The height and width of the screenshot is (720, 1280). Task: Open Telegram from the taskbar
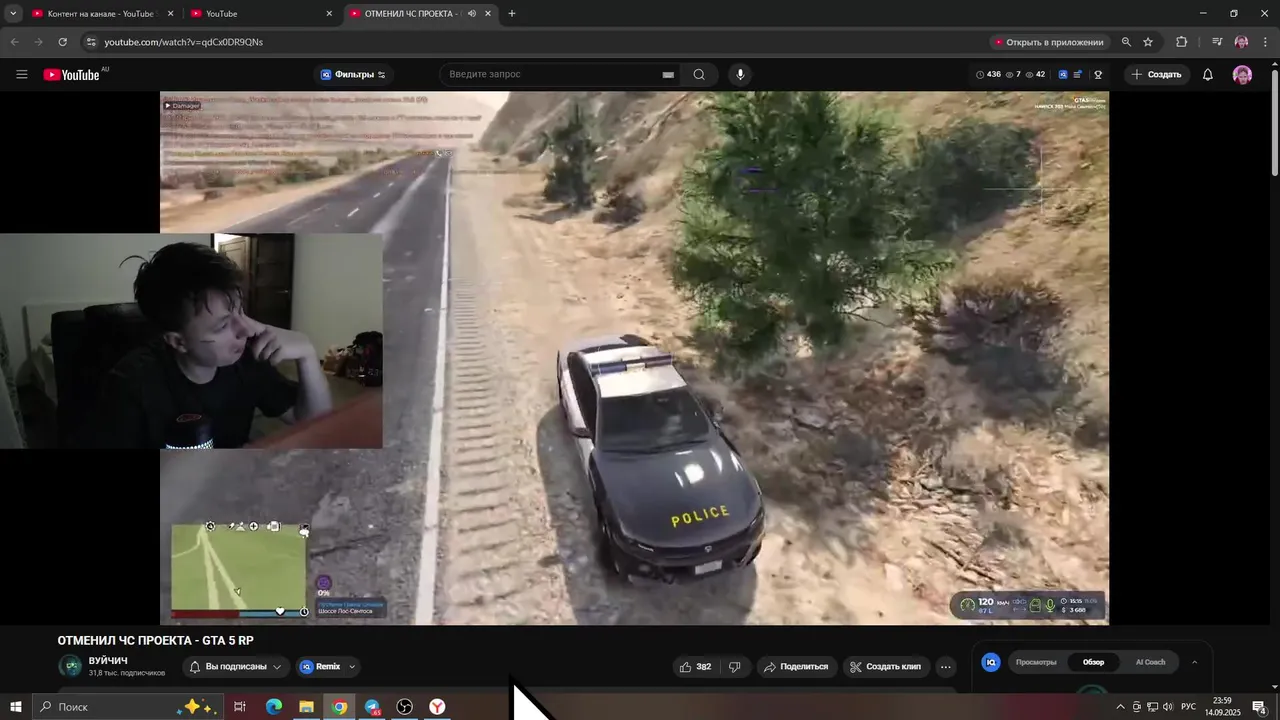[372, 707]
